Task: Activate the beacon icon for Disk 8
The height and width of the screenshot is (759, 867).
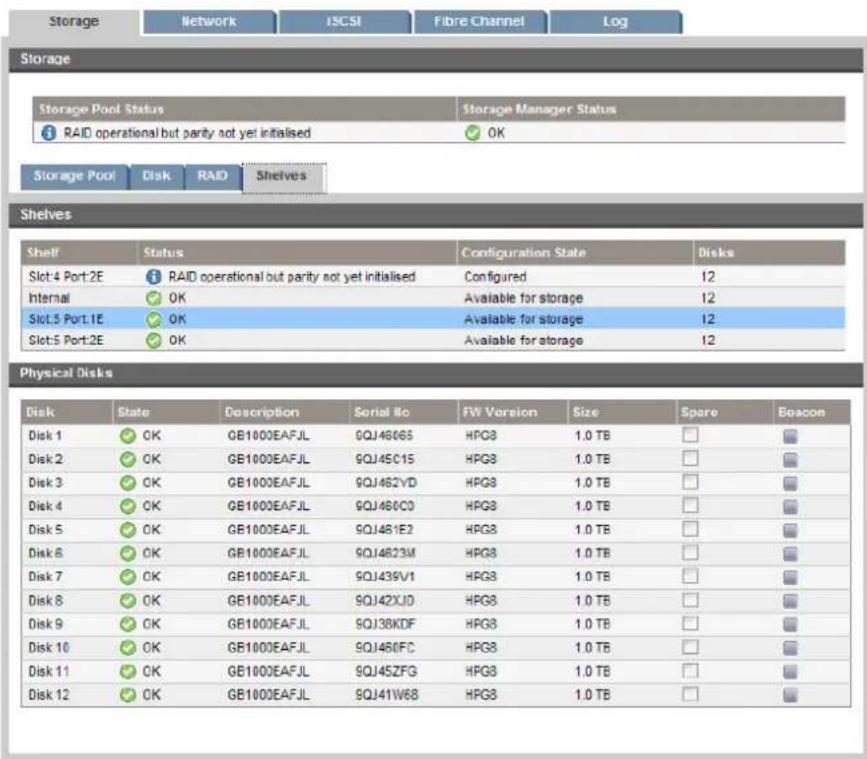Action: (x=790, y=601)
